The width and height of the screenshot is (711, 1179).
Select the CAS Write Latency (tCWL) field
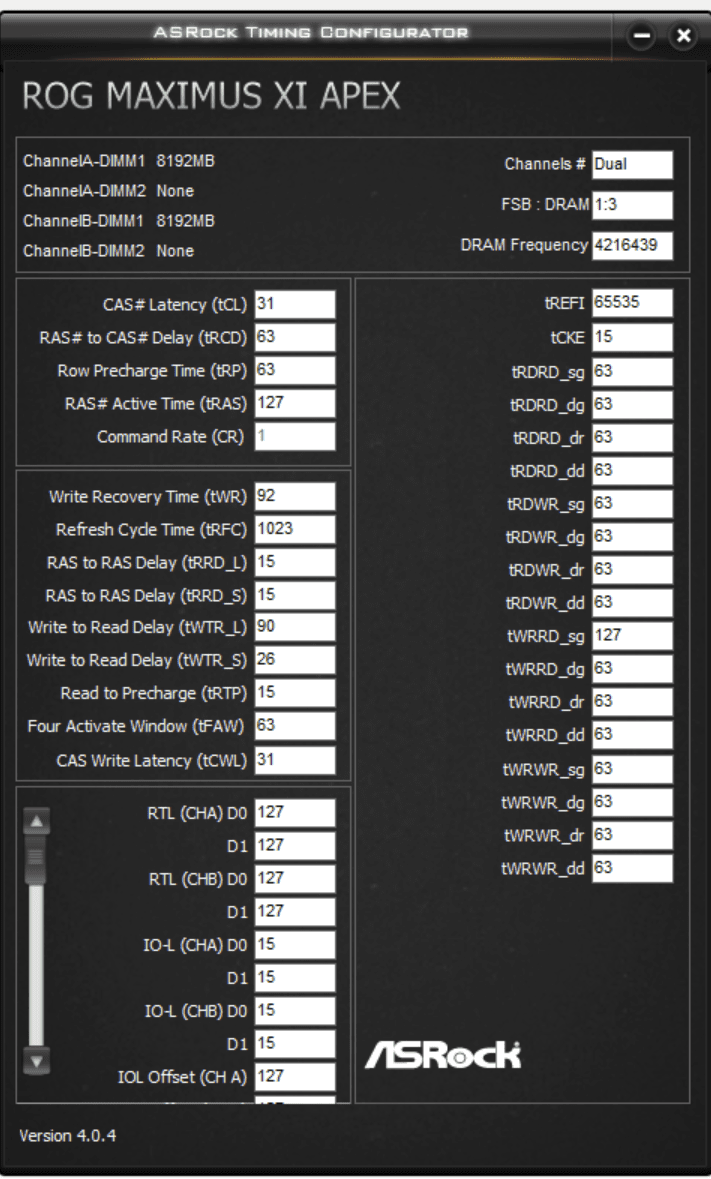coord(295,760)
